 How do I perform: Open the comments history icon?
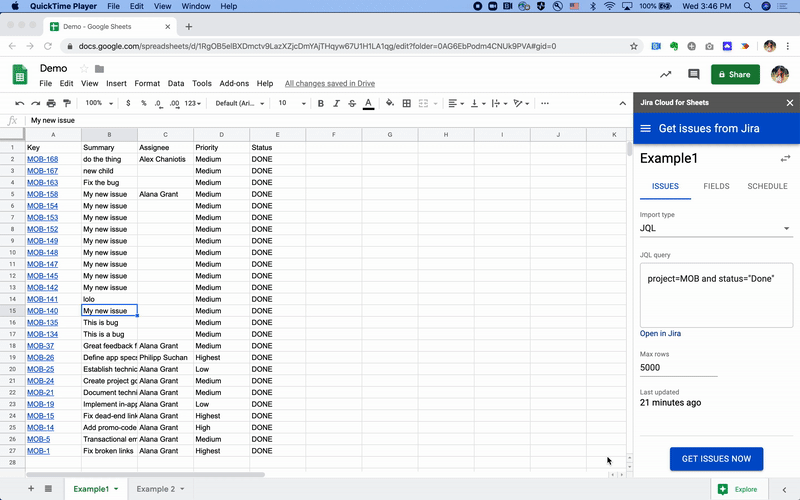[694, 74]
